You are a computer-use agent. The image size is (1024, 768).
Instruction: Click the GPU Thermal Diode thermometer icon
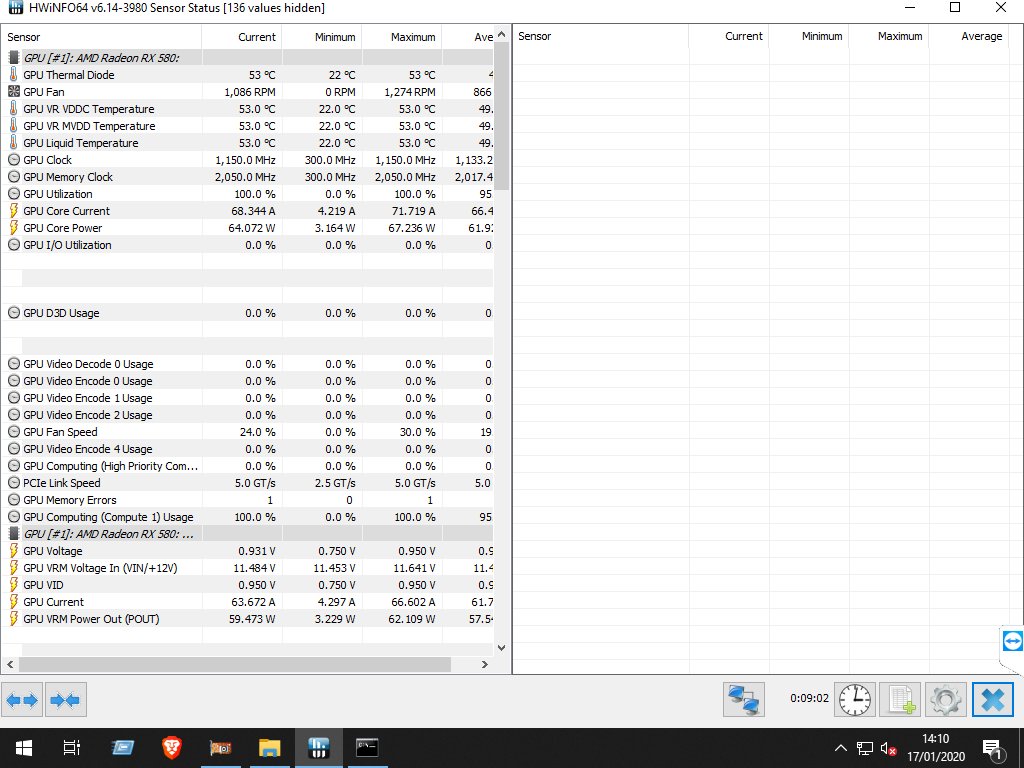tap(14, 74)
